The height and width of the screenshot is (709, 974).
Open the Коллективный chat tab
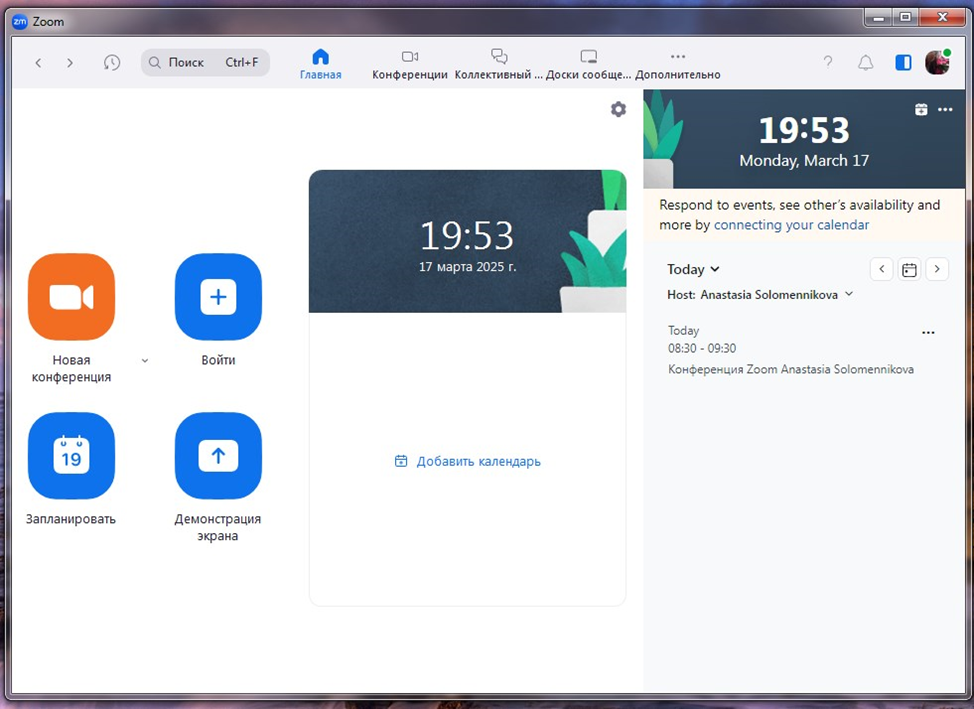tap(499, 65)
